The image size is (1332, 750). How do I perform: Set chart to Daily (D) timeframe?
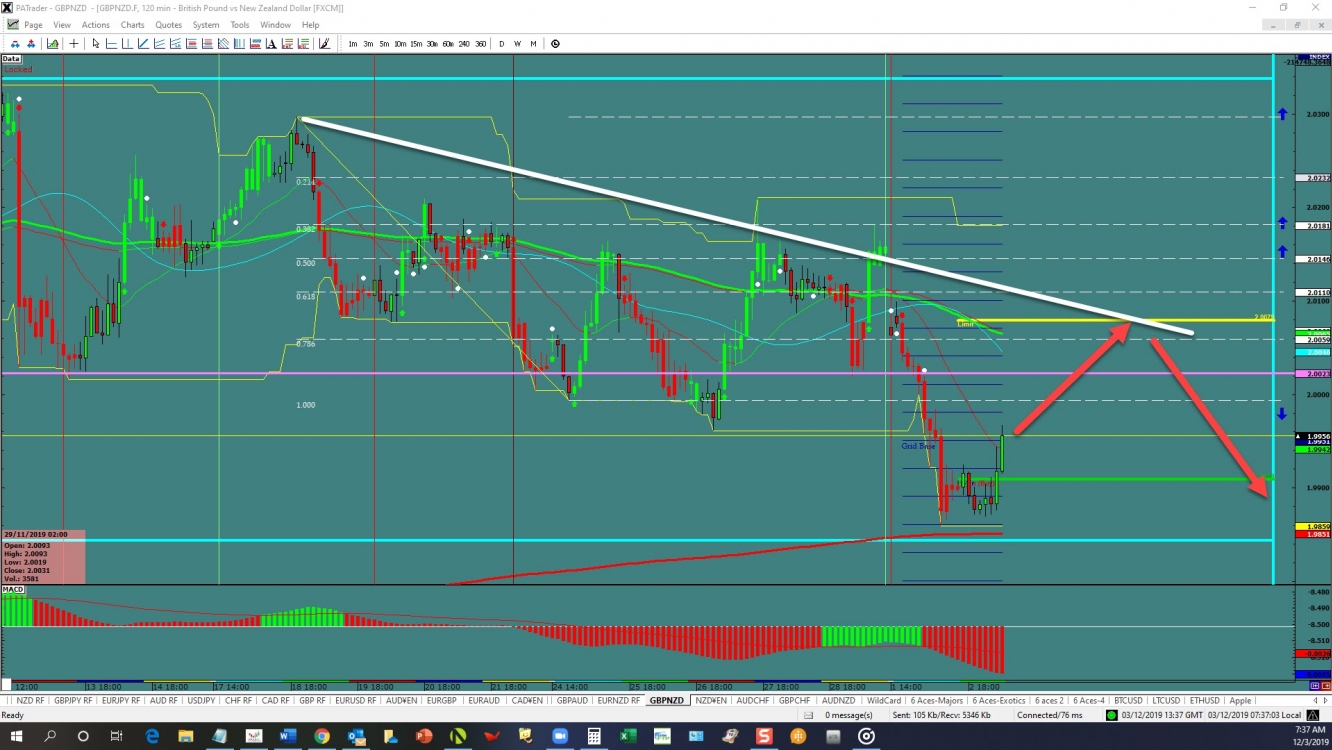tap(502, 44)
